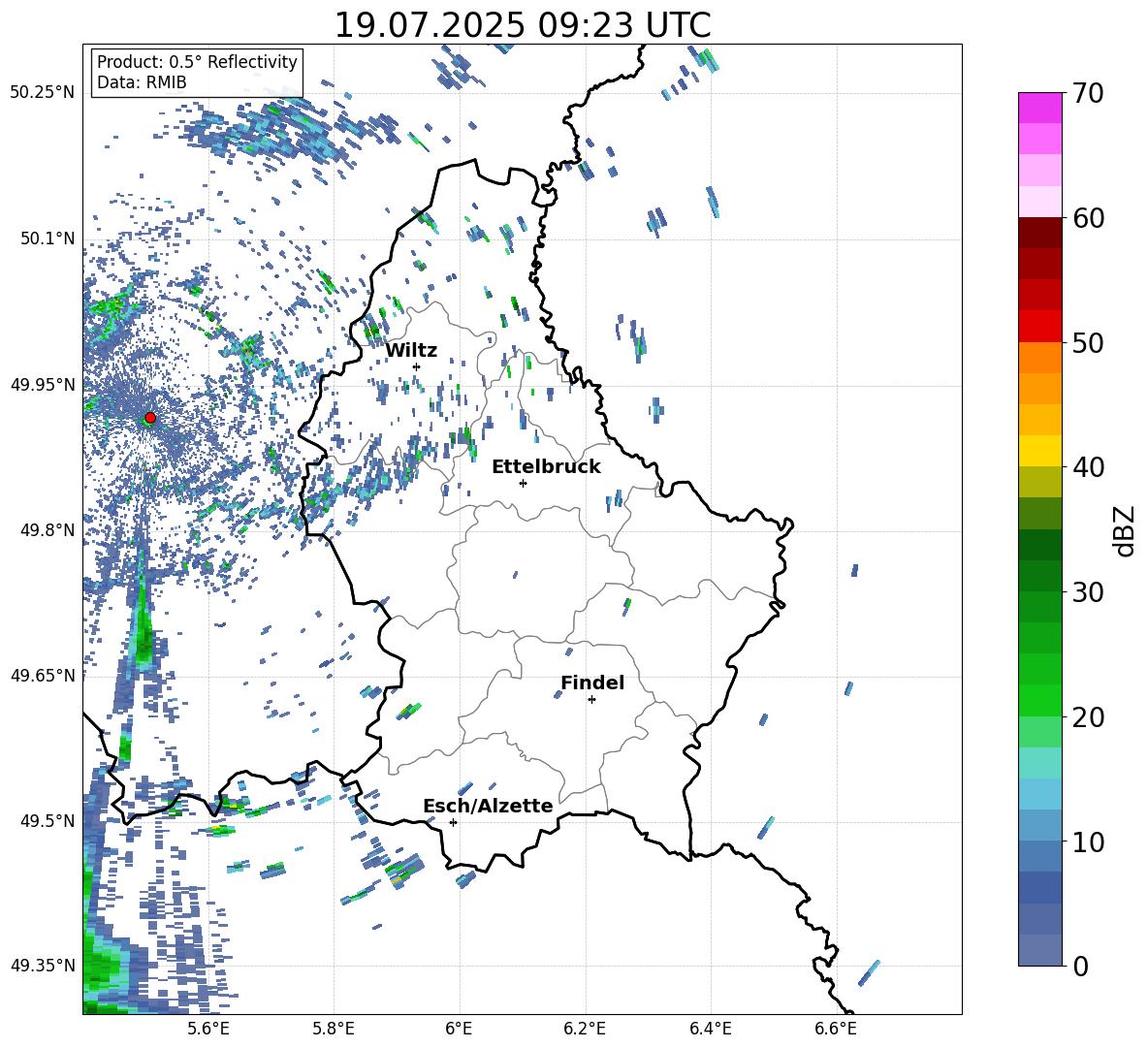Click the 'Data: RMIB' text

[x=142, y=82]
